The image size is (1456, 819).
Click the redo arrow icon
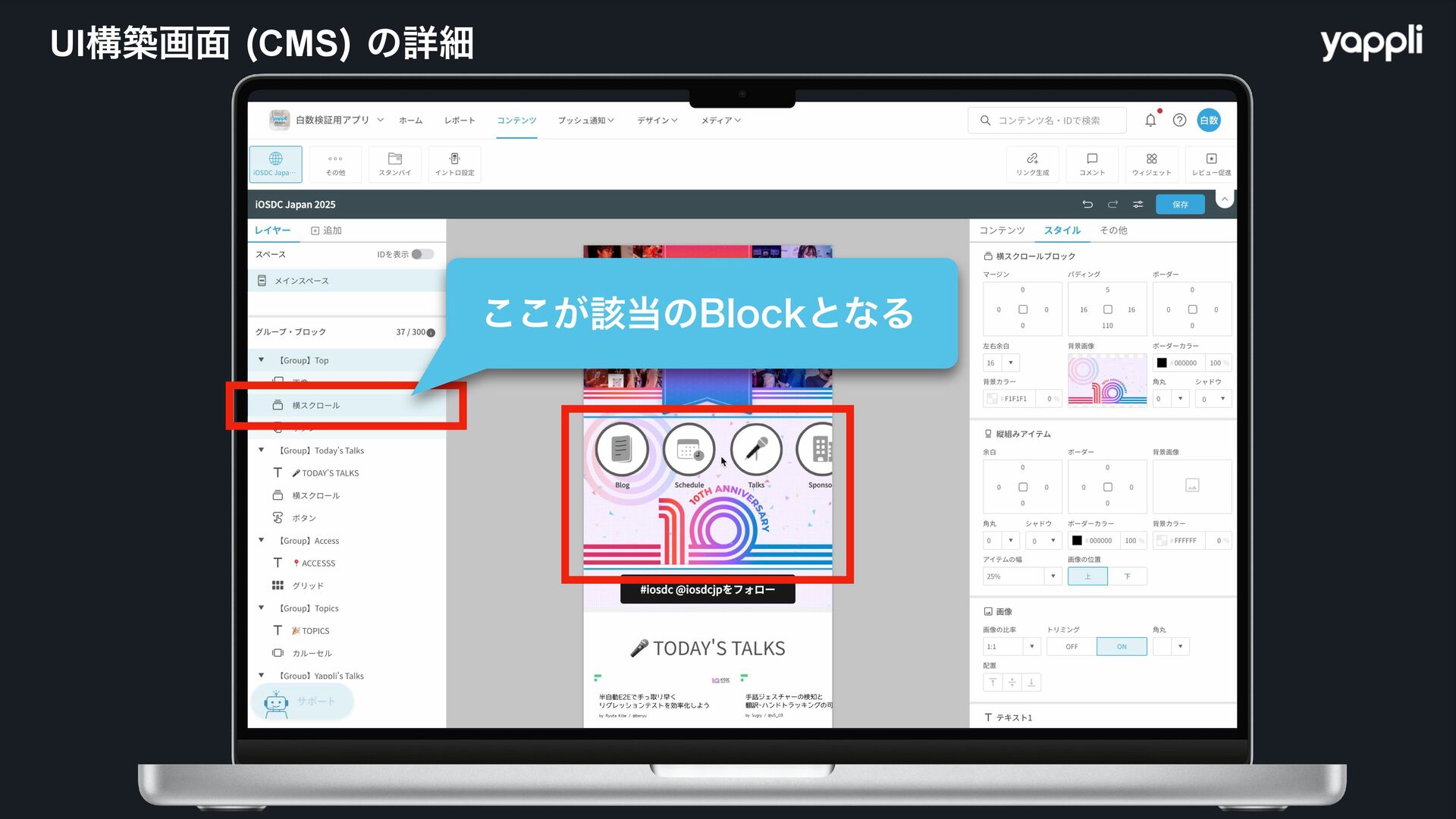tap(1112, 204)
